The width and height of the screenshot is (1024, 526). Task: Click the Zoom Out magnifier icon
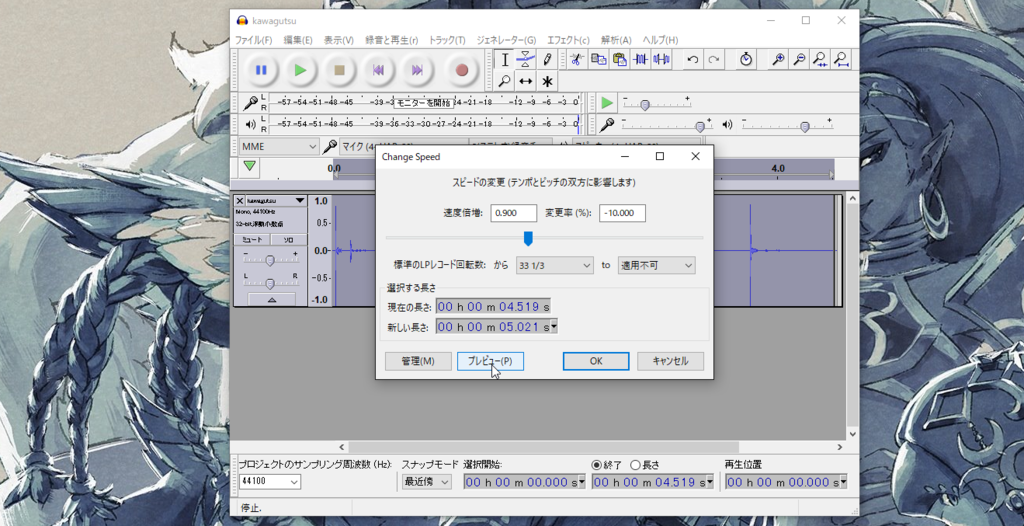pos(799,59)
